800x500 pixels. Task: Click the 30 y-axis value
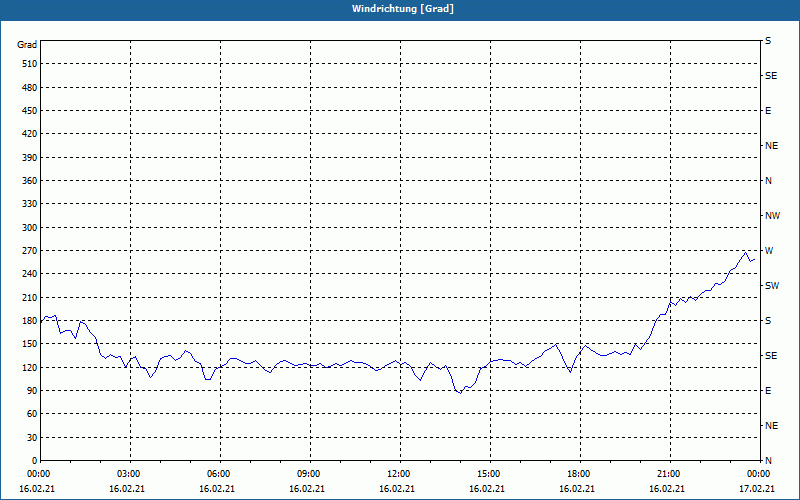click(x=32, y=438)
